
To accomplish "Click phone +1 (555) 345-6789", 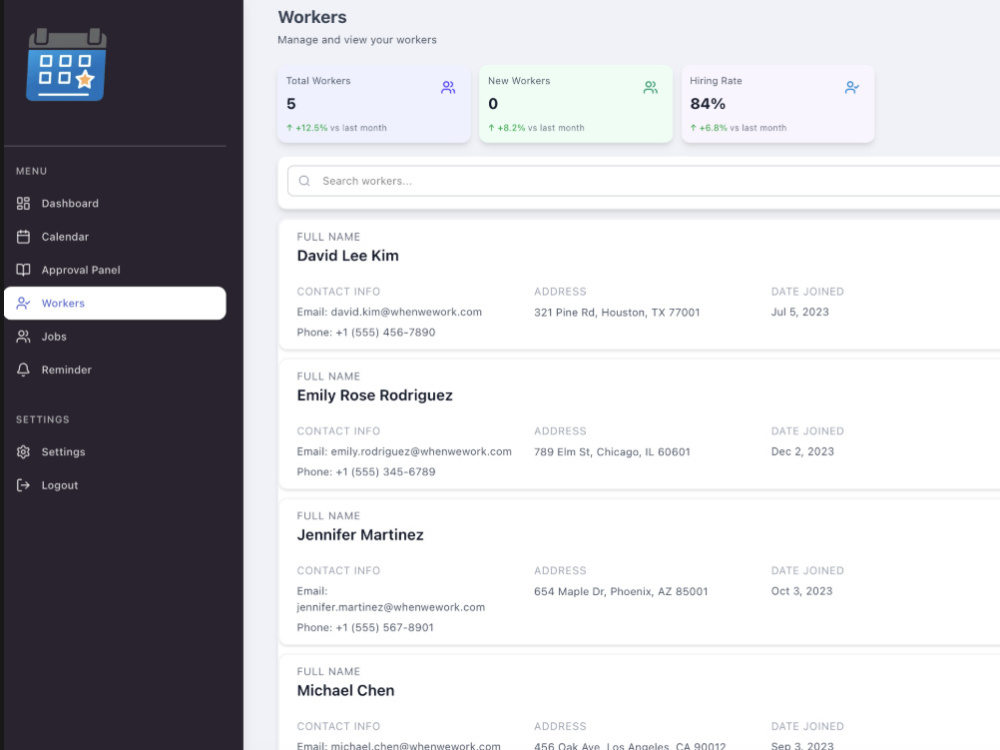I will point(386,472).
